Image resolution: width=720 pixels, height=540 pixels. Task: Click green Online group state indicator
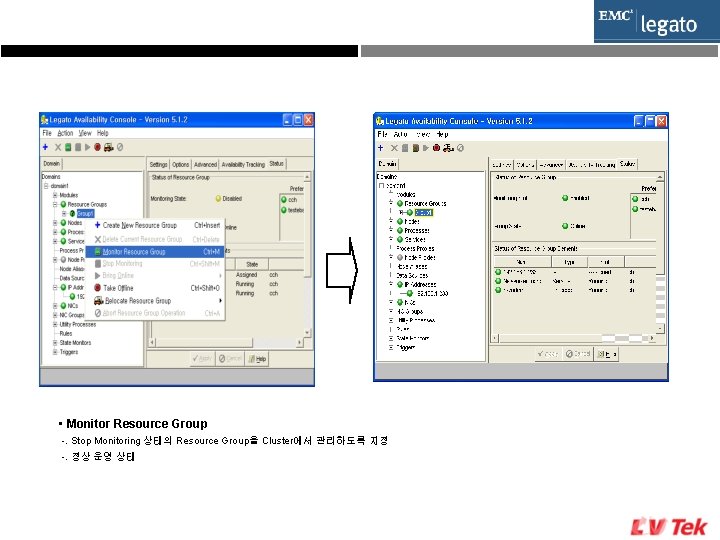coord(565,226)
